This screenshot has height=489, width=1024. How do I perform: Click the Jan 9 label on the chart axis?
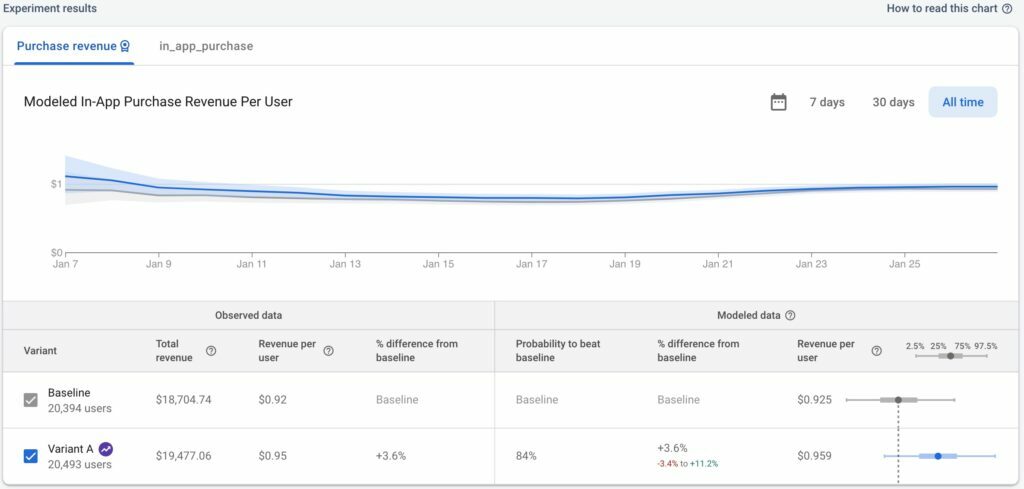[x=158, y=264]
